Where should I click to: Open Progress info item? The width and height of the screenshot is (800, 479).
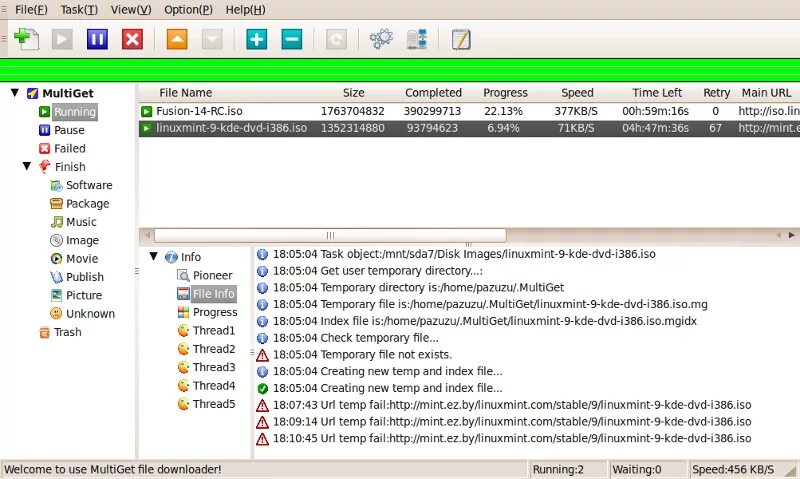pyautogui.click(x=215, y=312)
